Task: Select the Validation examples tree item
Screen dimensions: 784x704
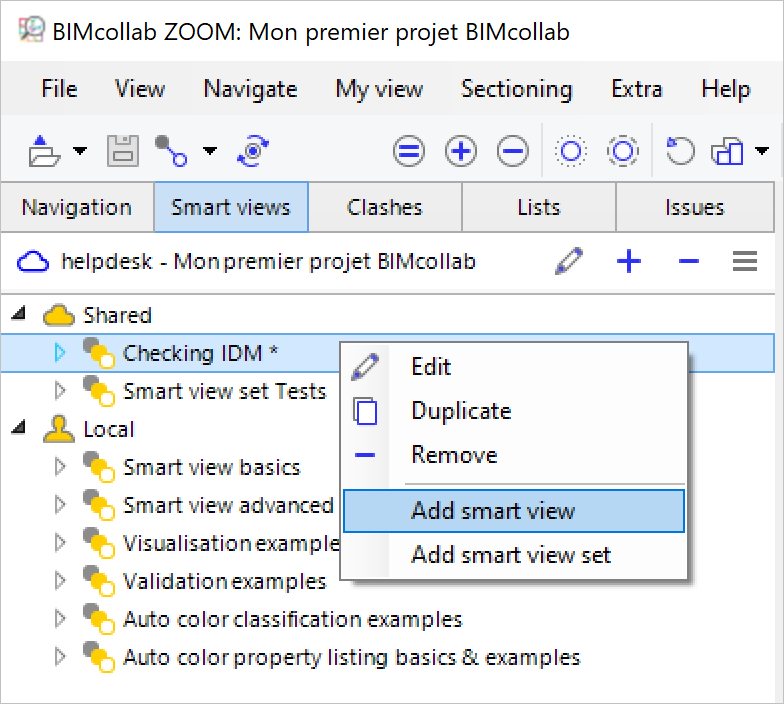Action: [x=224, y=581]
